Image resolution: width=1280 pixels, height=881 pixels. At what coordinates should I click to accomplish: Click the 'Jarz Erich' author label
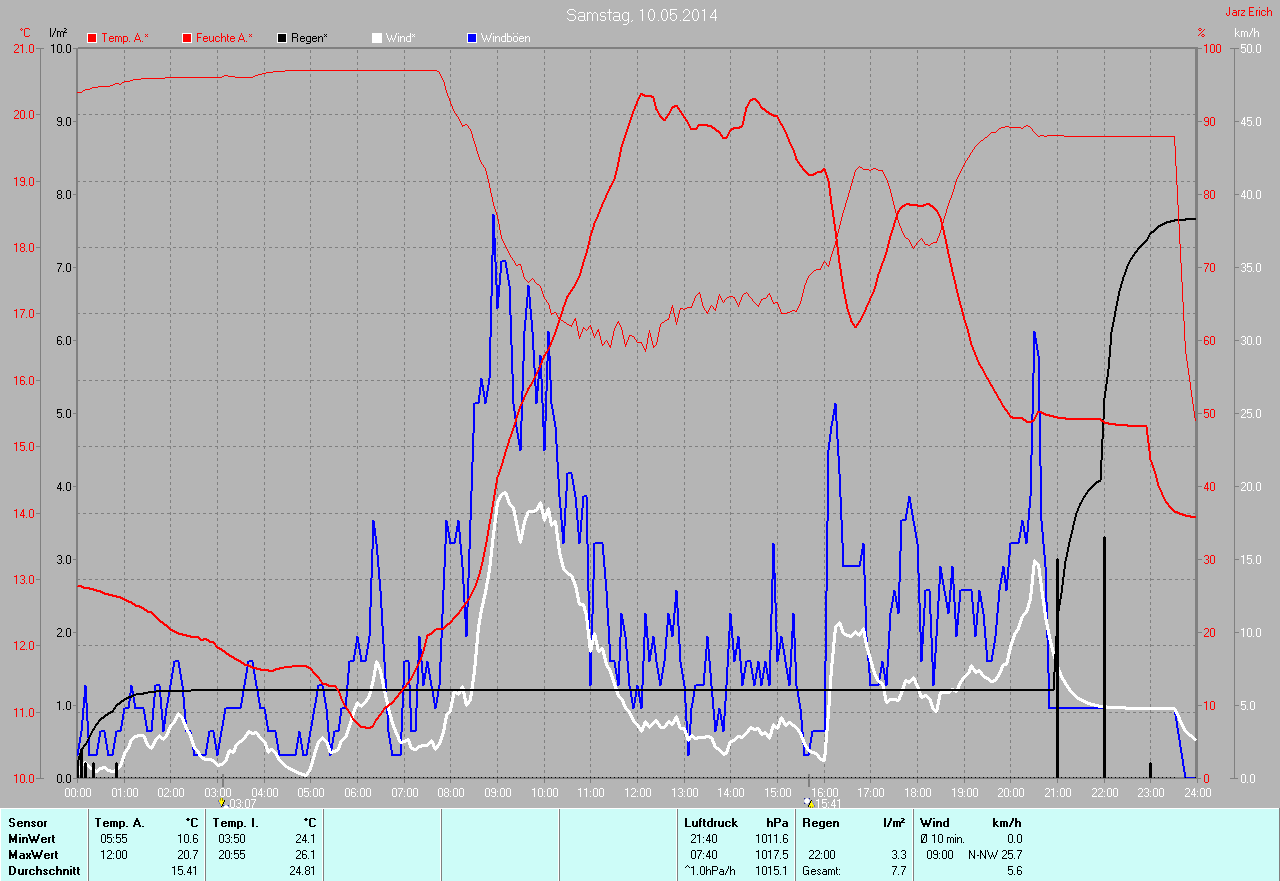point(1248,12)
